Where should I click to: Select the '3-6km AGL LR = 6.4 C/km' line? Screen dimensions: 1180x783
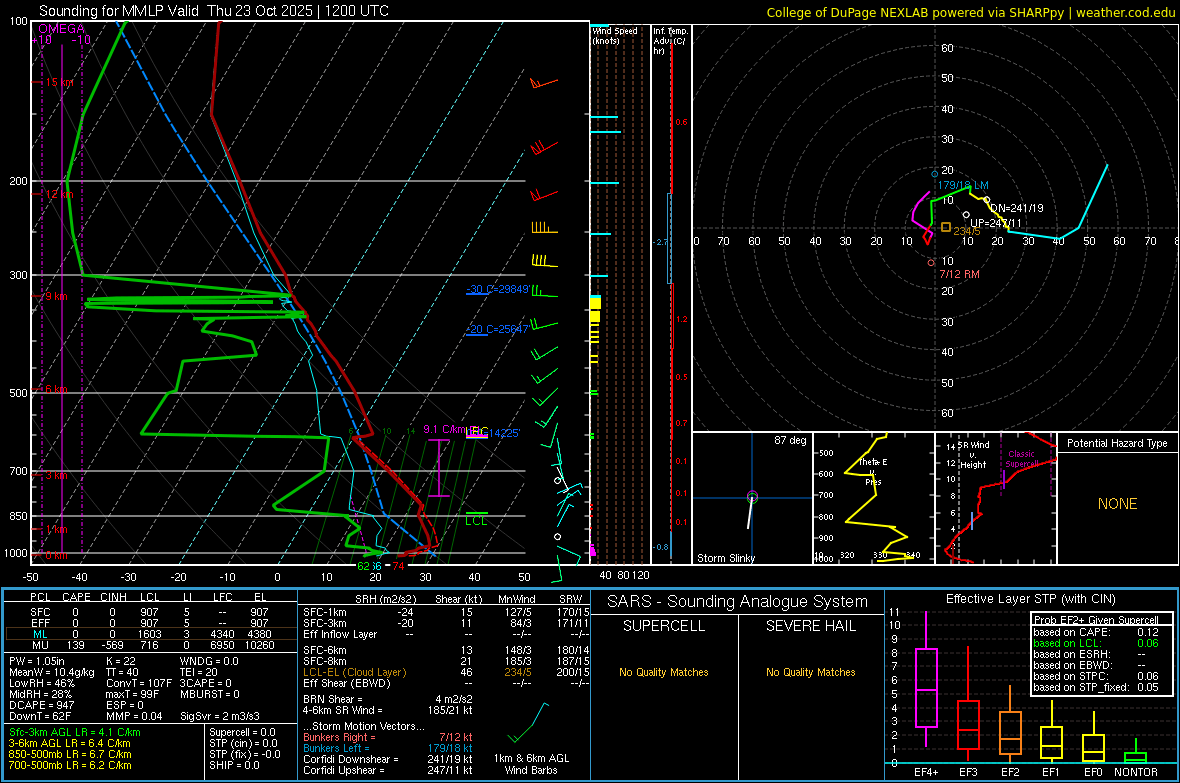pyautogui.click(x=69, y=743)
